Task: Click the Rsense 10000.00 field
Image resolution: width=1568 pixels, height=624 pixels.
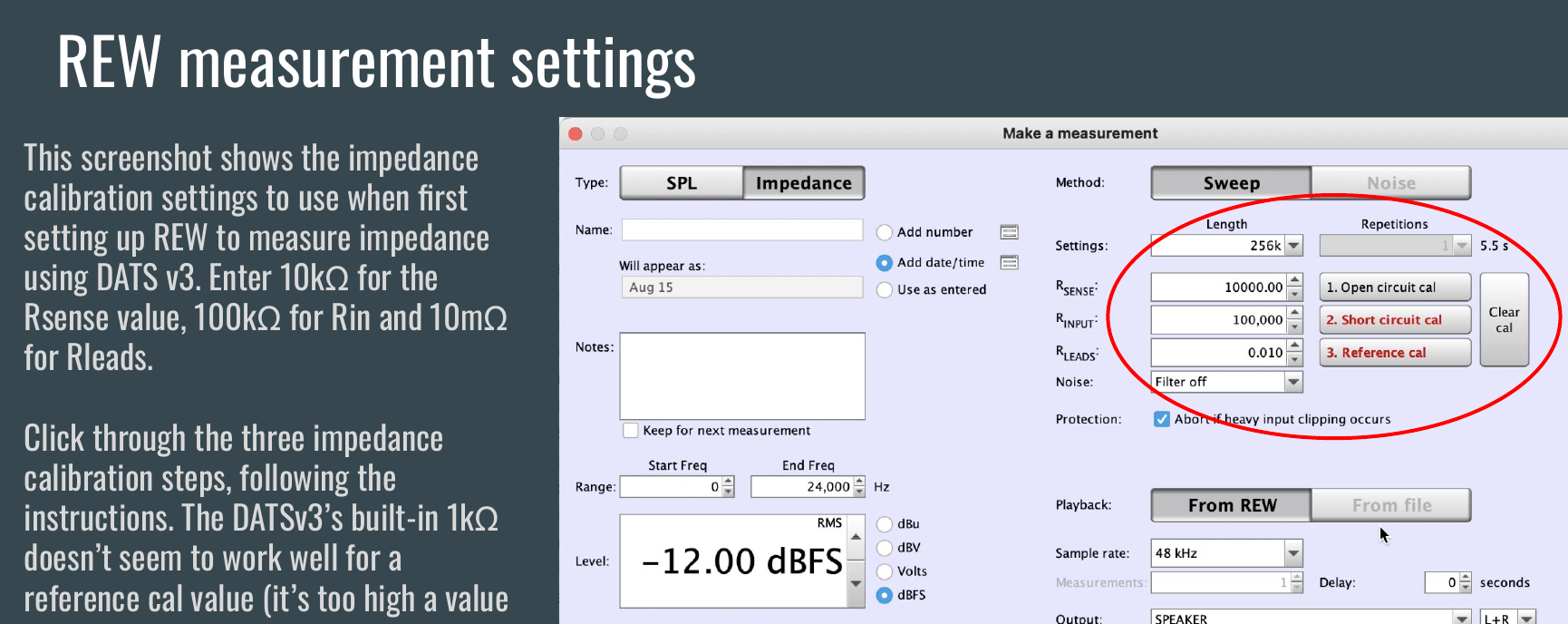Action: (1219, 288)
